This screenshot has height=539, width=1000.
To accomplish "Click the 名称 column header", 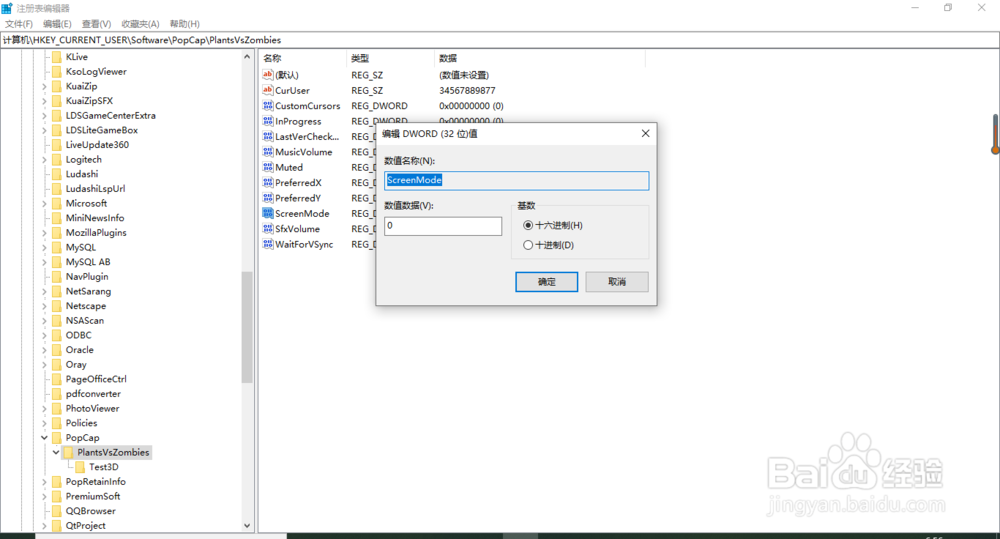I will point(303,58).
